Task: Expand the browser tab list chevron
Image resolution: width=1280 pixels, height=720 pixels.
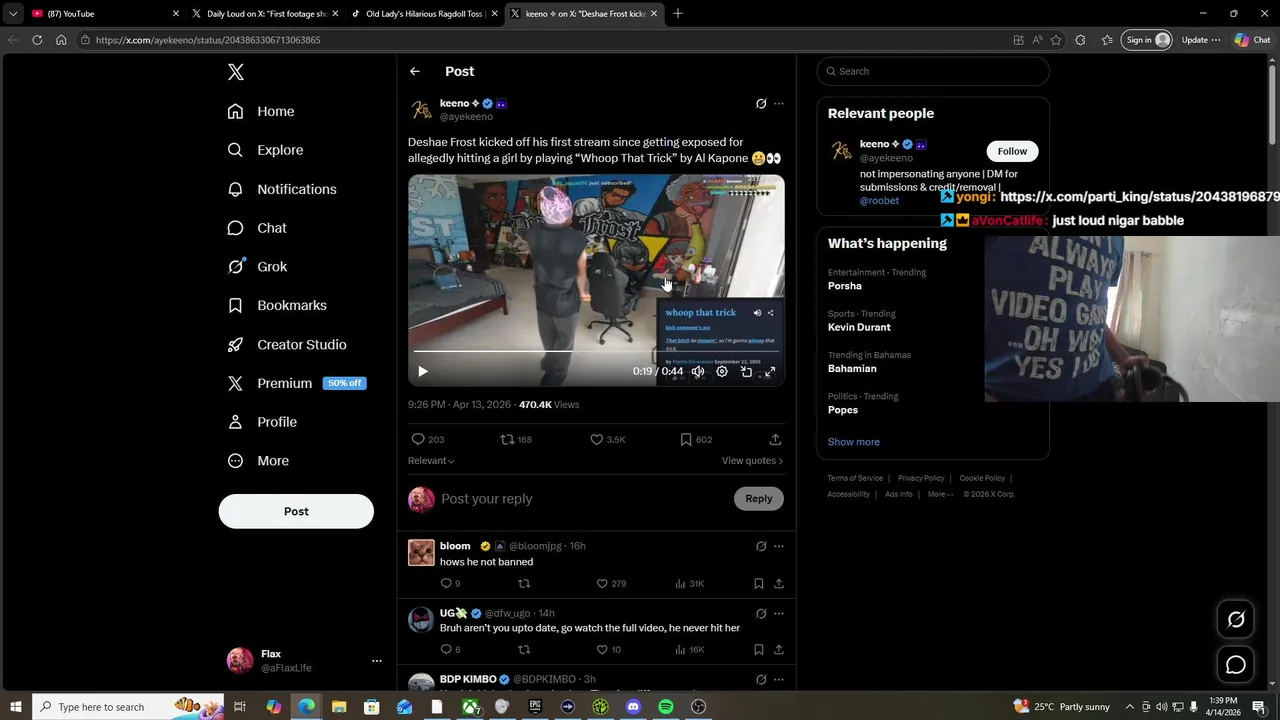Action: (x=13, y=14)
